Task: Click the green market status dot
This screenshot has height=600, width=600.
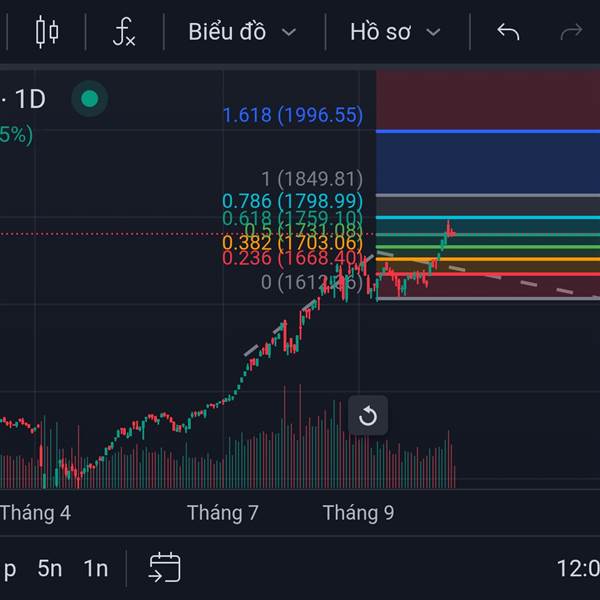Action: click(x=90, y=98)
